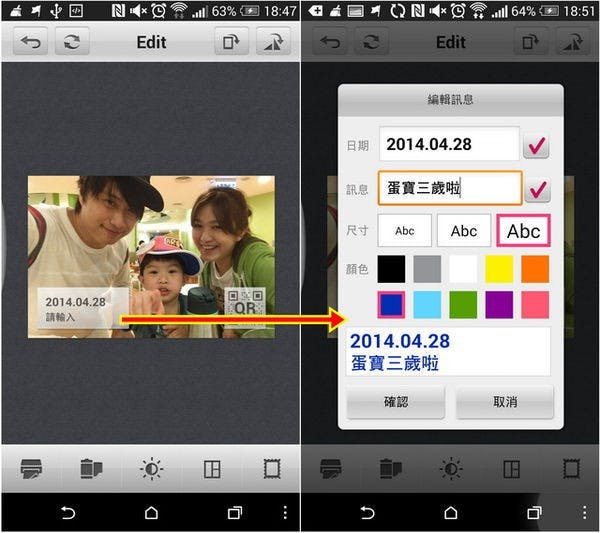Tap recent apps key on left phone

[235, 513]
